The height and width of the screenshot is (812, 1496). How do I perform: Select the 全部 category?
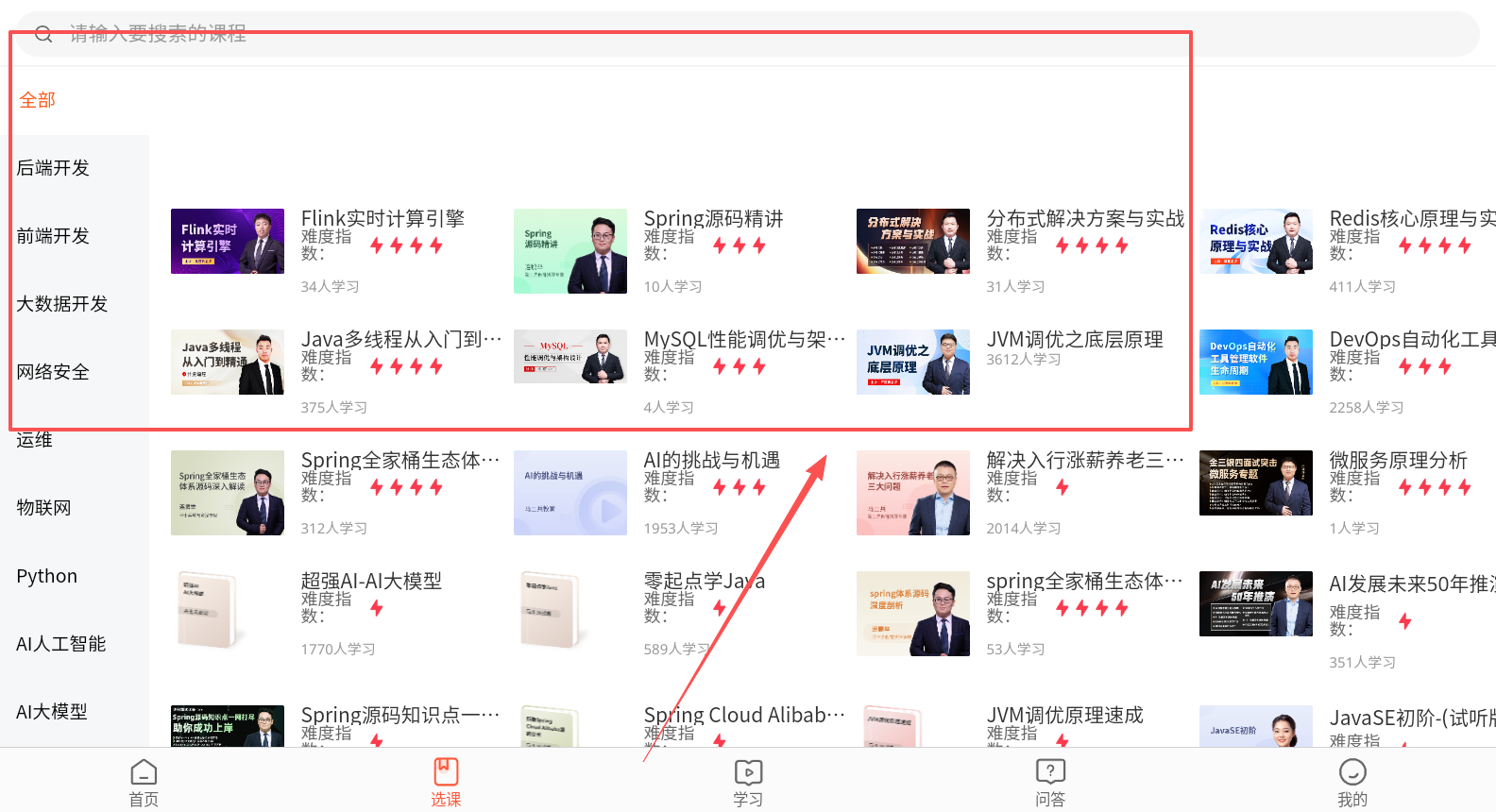38,100
